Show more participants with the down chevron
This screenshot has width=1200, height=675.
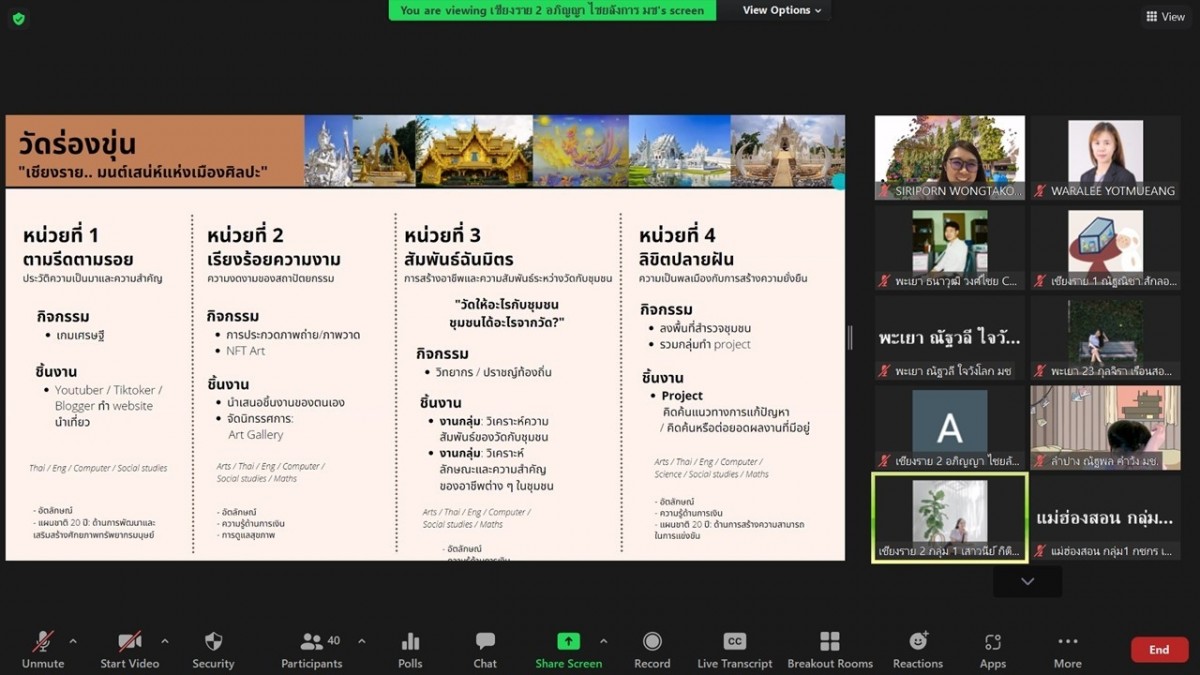click(x=1027, y=582)
